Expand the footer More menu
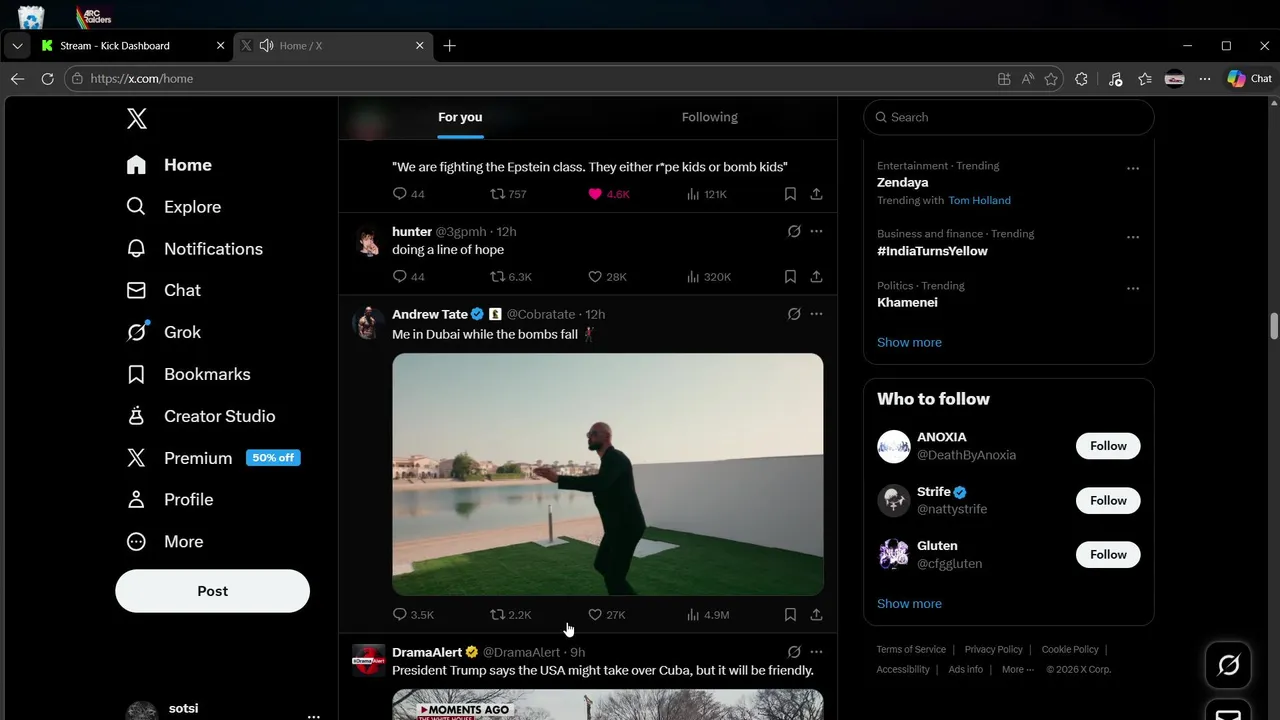Viewport: 1280px width, 720px height. [1017, 669]
